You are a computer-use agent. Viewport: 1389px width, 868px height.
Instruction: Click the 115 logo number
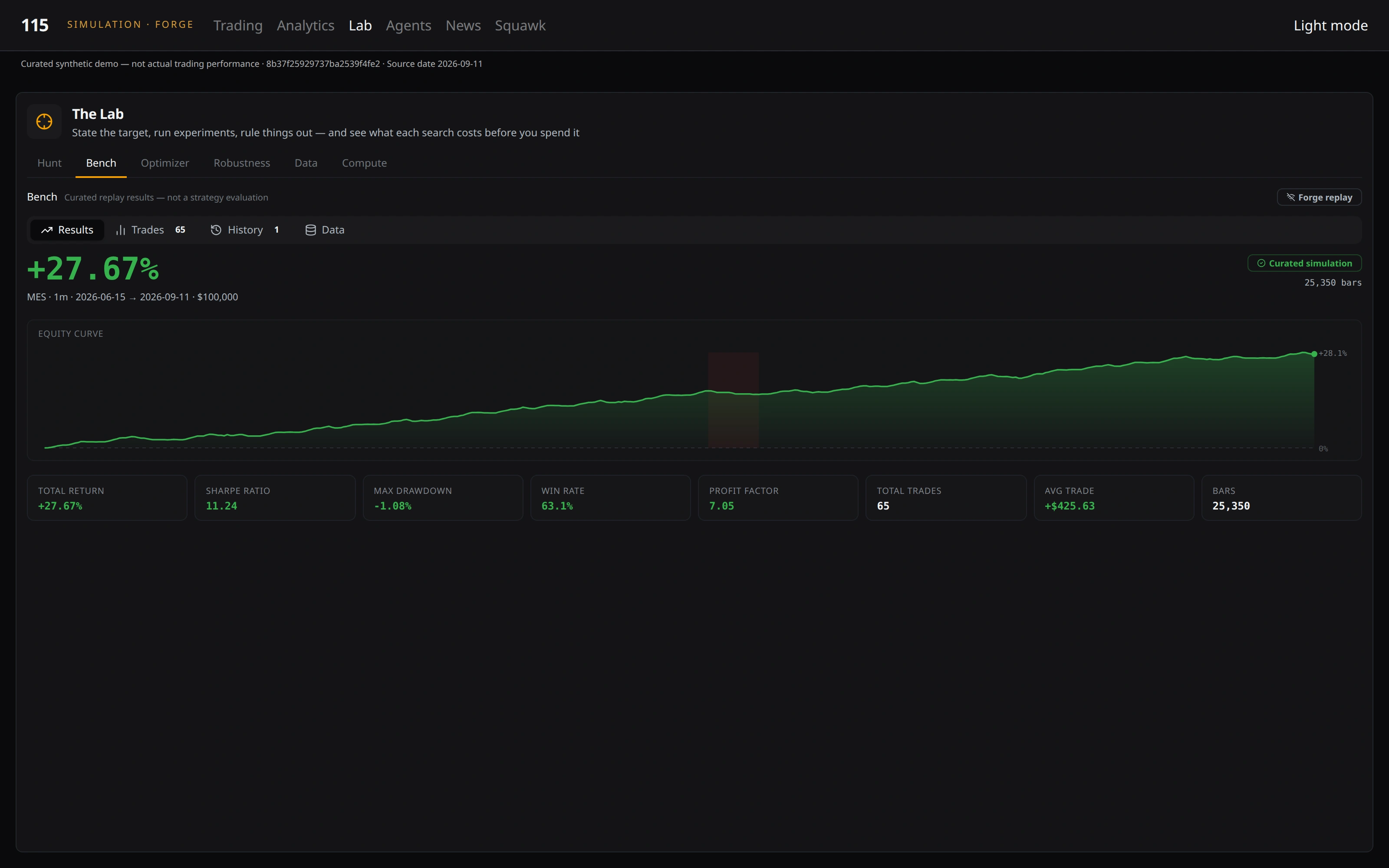click(x=34, y=25)
